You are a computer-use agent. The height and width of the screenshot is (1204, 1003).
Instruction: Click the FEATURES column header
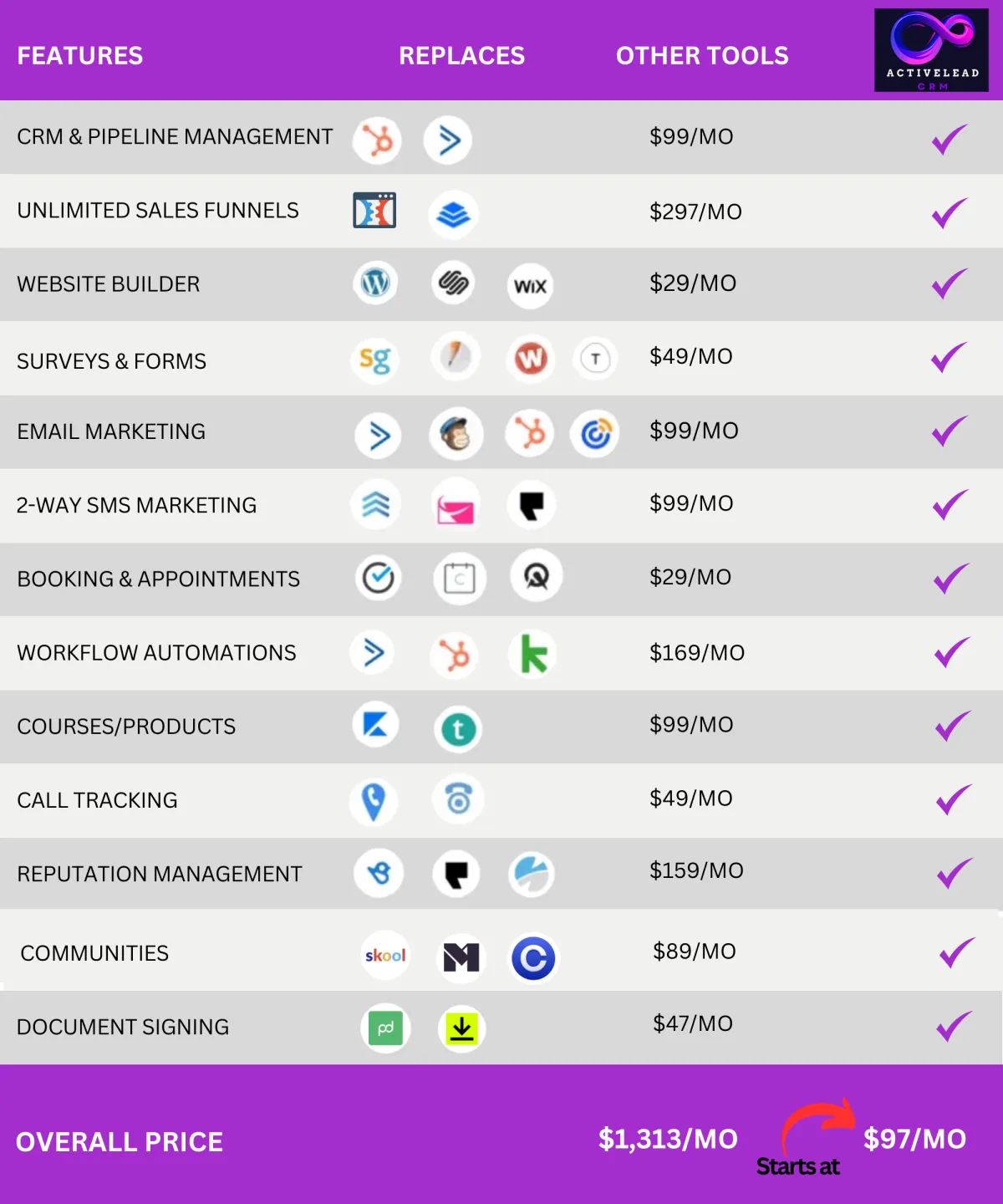pos(80,56)
